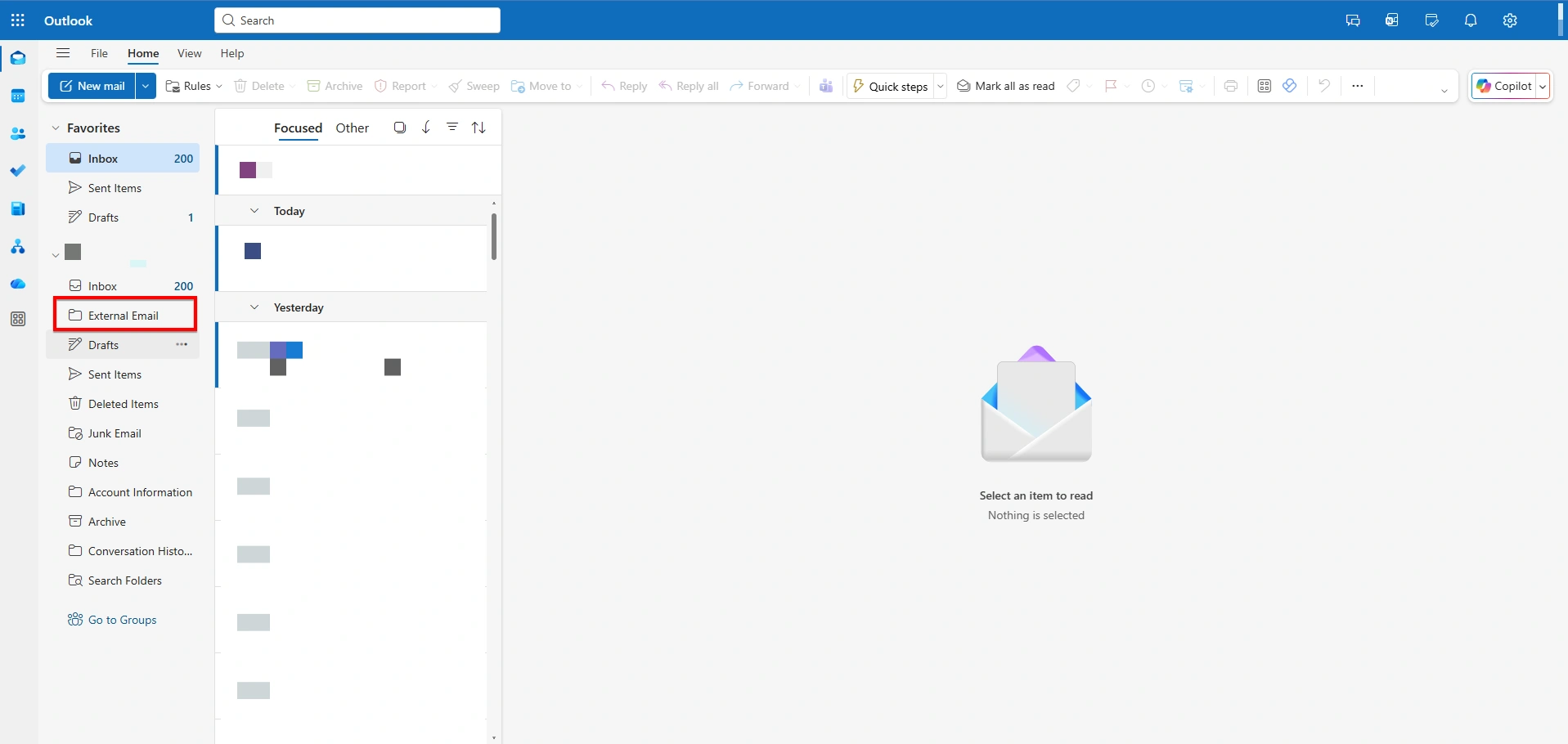Open the more options ellipsis in ribbon
The image size is (1568, 744).
(1358, 86)
